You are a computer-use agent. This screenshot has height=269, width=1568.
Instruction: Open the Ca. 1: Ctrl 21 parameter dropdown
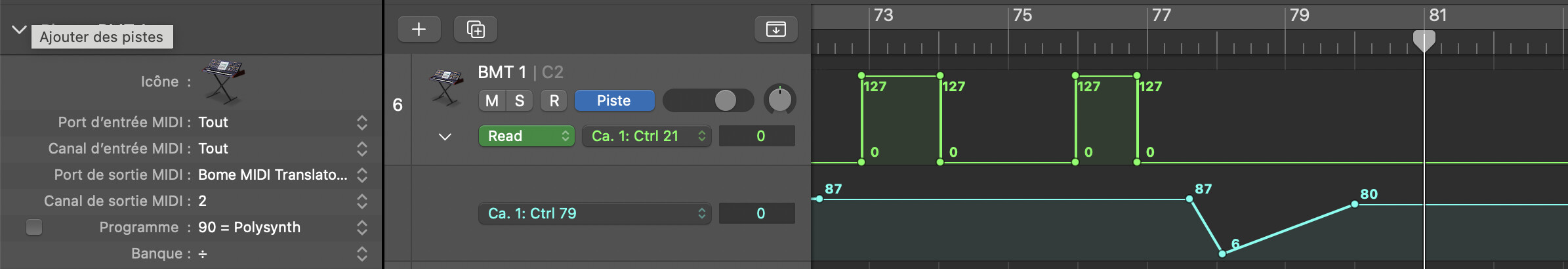coord(646,136)
